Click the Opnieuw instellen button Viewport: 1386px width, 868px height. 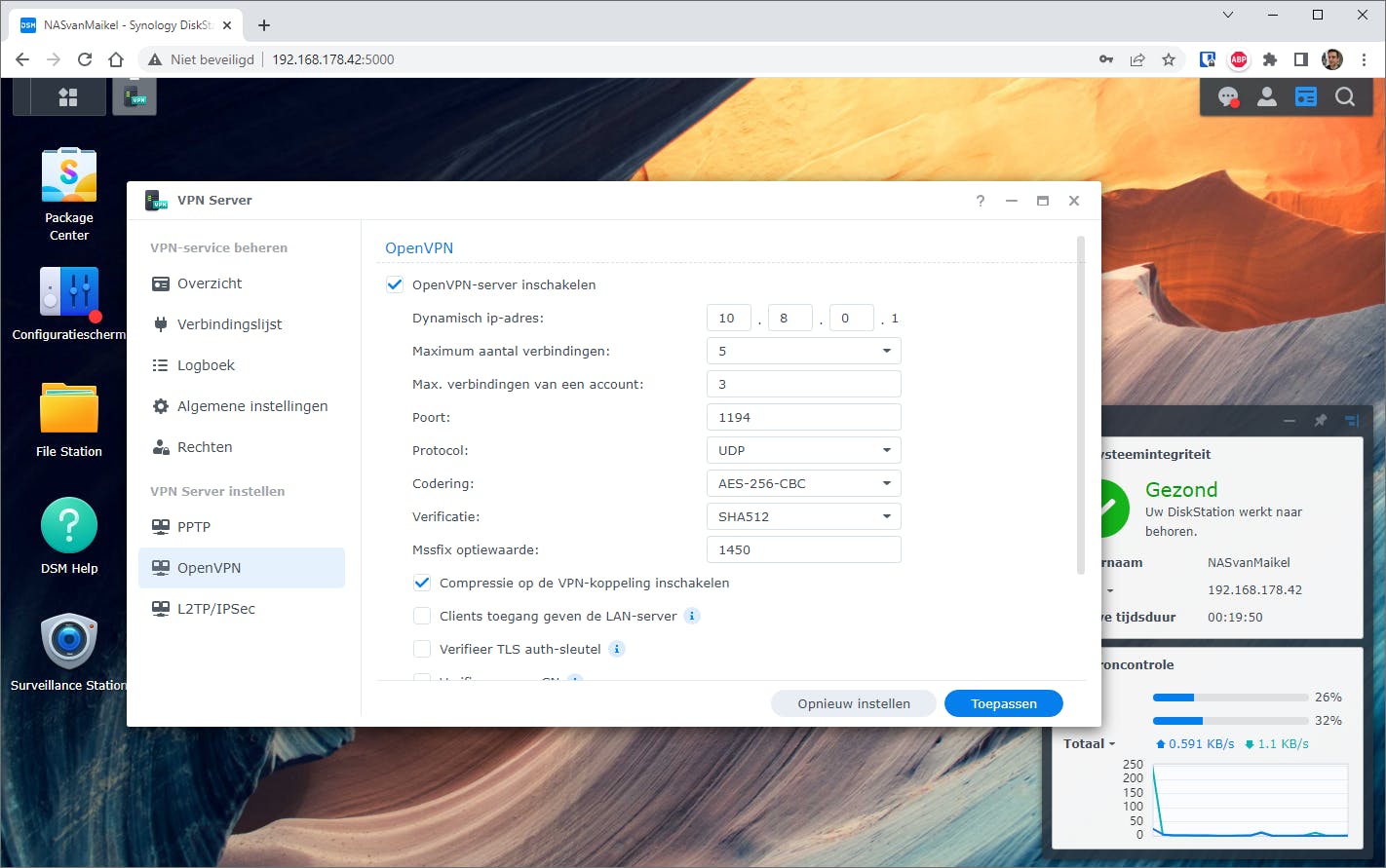[x=854, y=703]
